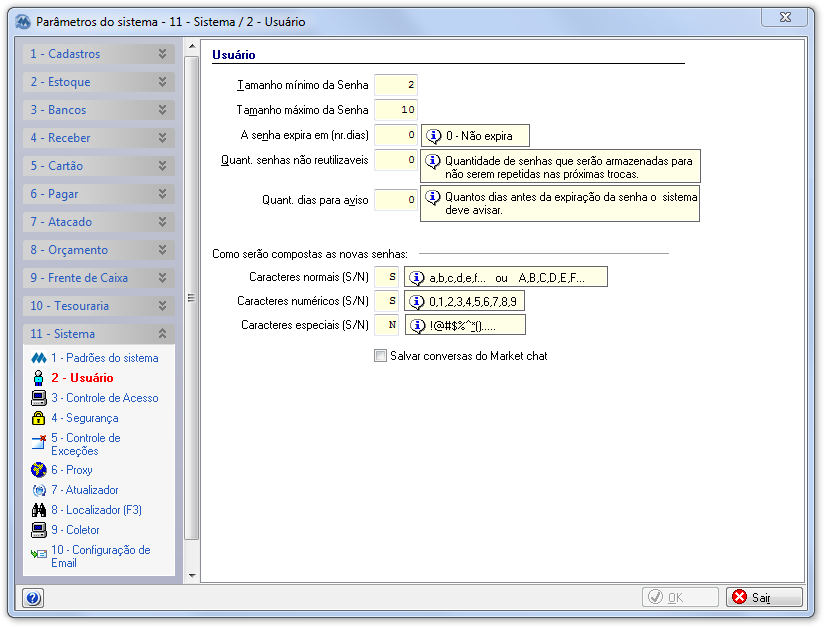The image size is (825, 627).
Task: Expand the 6 - Pagar section
Action: [x=99, y=194]
